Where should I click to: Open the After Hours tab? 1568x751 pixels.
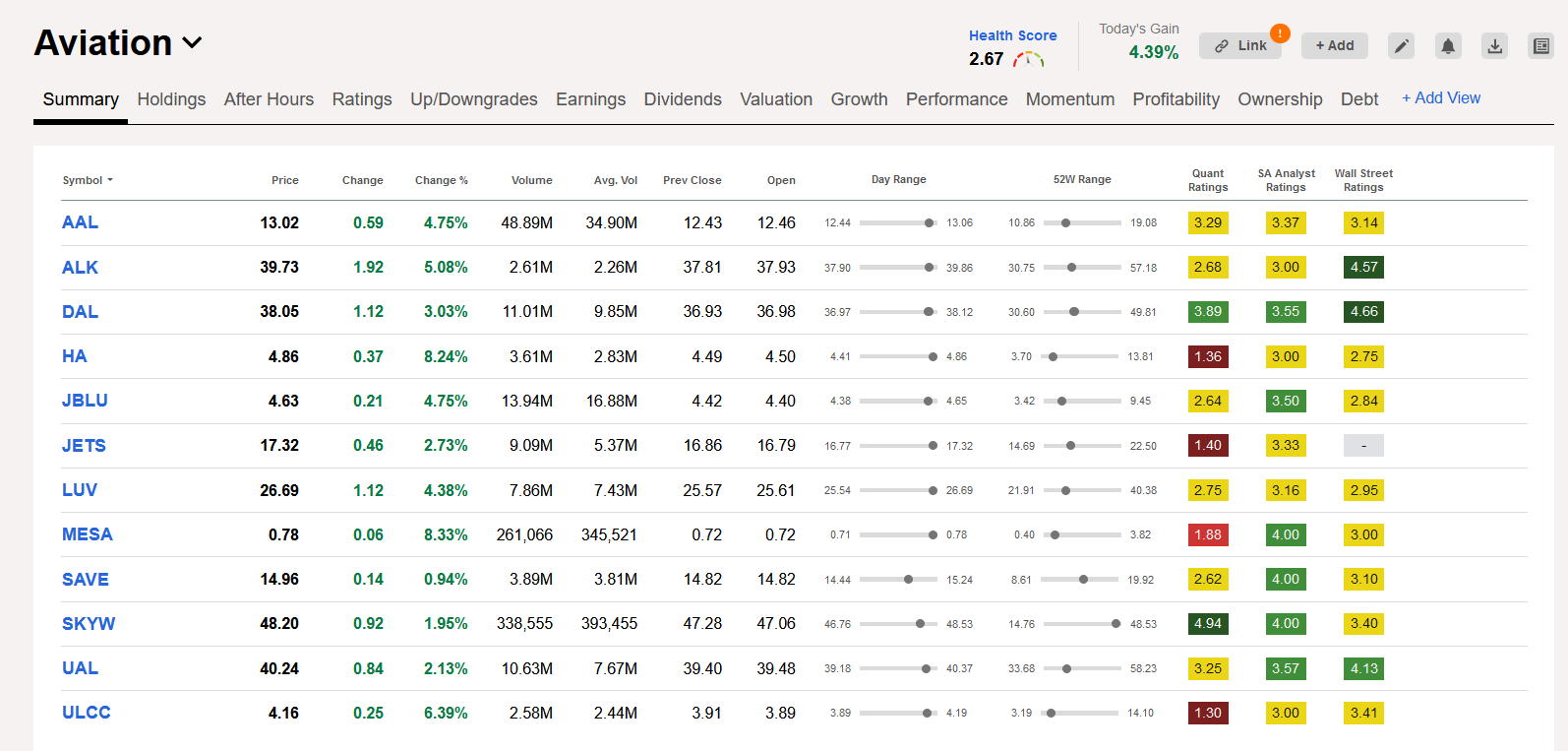[x=269, y=99]
